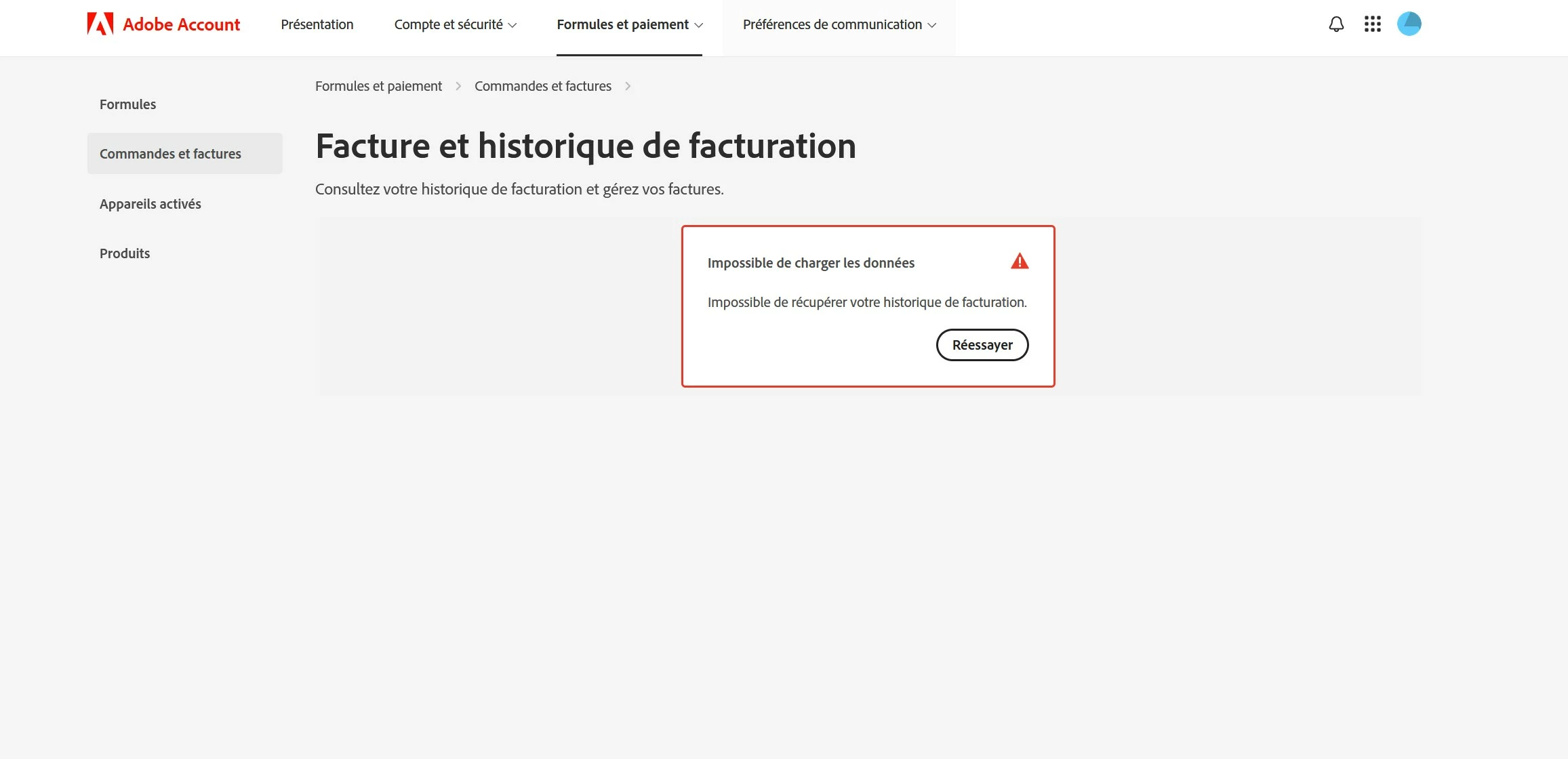Viewport: 1568px width, 759px height.
Task: Expand Préférences de communication dropdown
Action: point(839,24)
